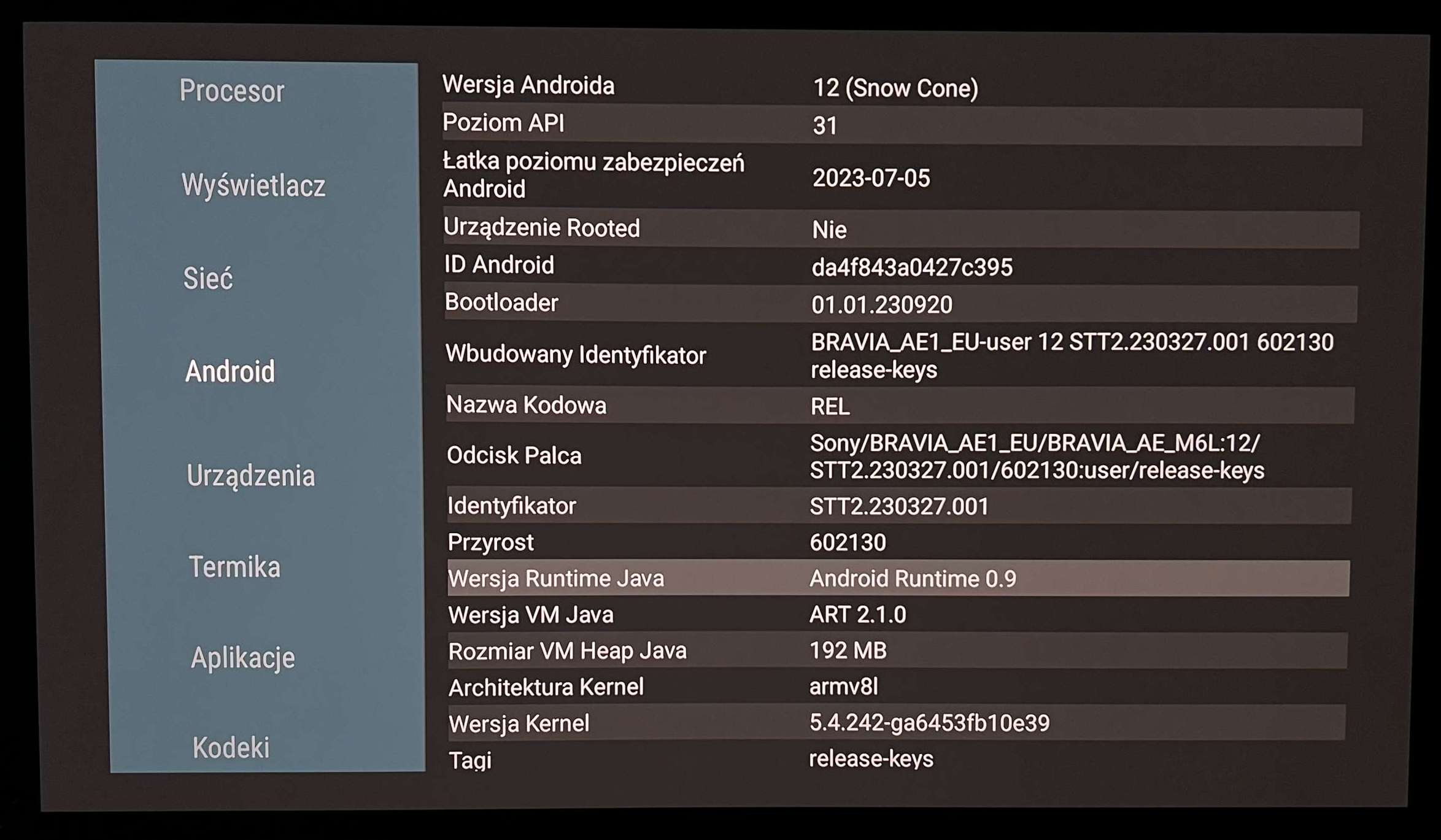Click the Rozmiar VM Heap Java label
The width and height of the screenshot is (1441, 840).
(567, 651)
